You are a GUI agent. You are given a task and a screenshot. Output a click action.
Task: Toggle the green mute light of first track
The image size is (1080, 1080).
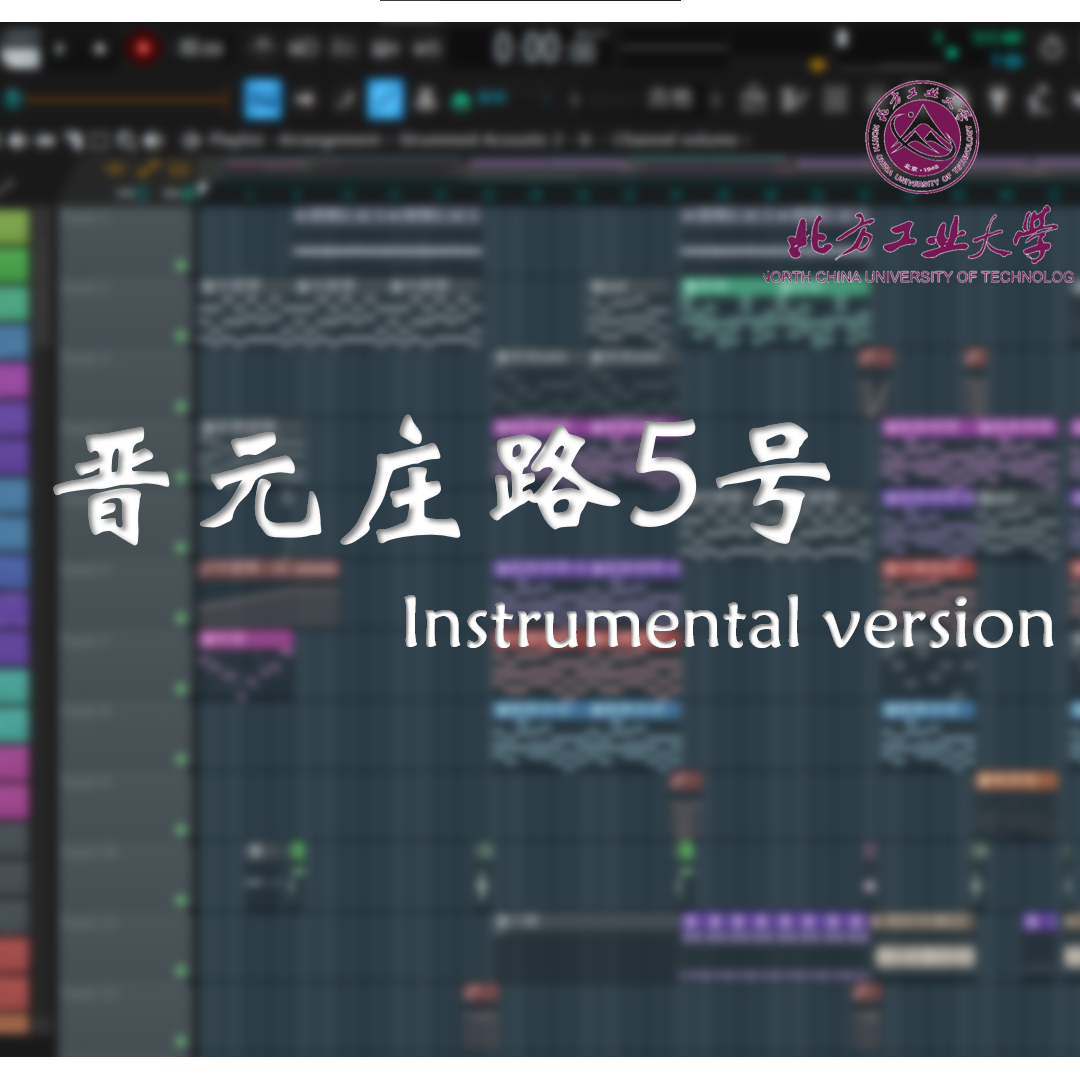180,265
